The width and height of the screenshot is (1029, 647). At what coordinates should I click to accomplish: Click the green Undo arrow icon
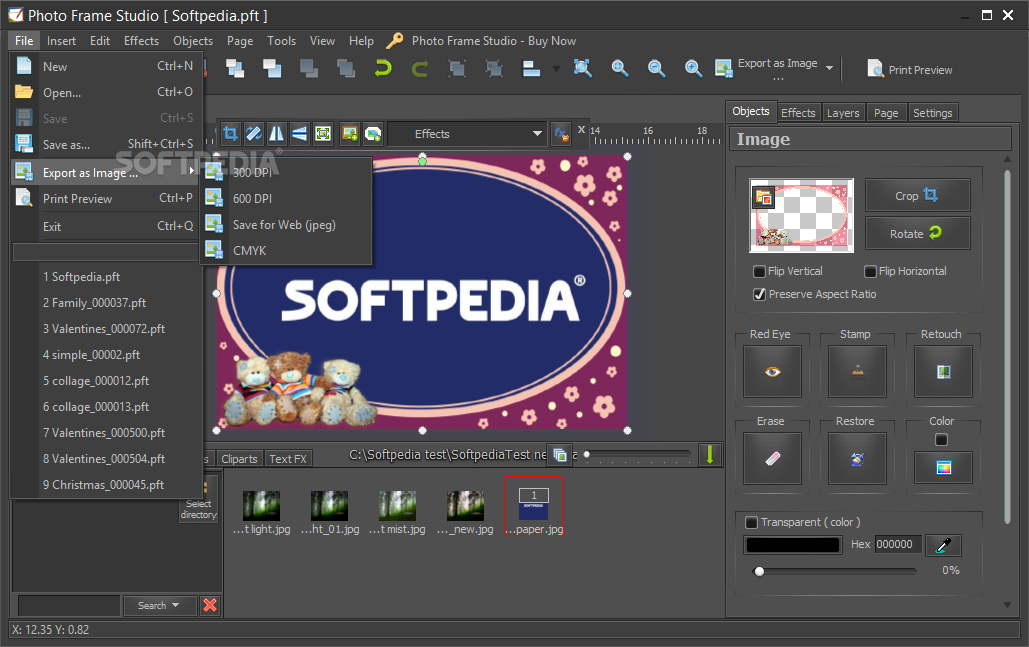pyautogui.click(x=383, y=68)
